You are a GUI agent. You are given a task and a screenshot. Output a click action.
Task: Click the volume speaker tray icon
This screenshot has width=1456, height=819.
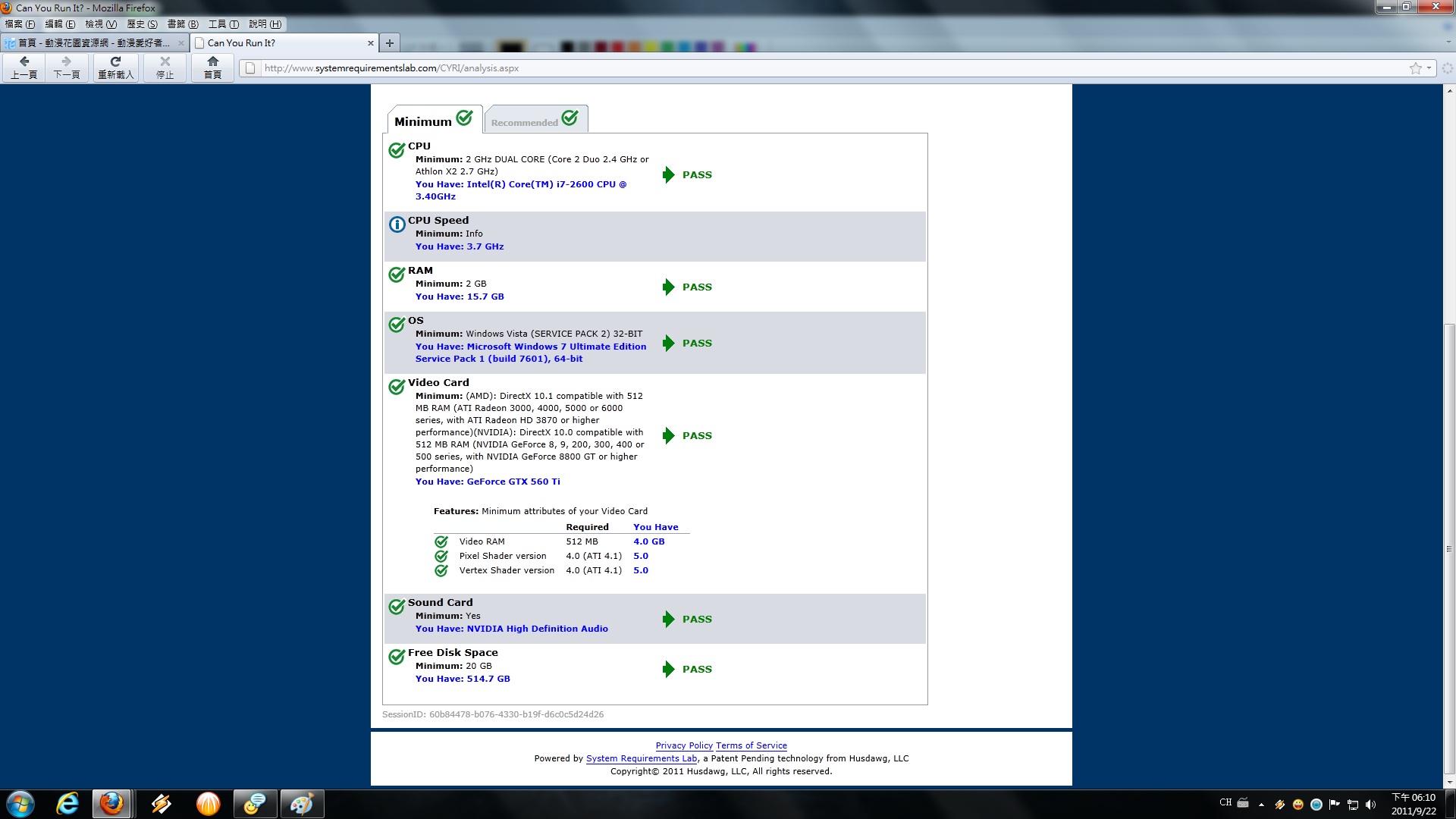[1370, 804]
